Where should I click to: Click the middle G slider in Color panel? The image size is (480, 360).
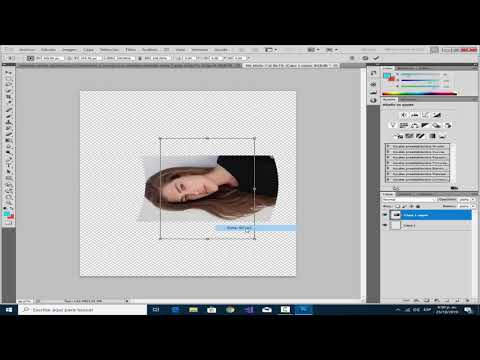click(422, 80)
